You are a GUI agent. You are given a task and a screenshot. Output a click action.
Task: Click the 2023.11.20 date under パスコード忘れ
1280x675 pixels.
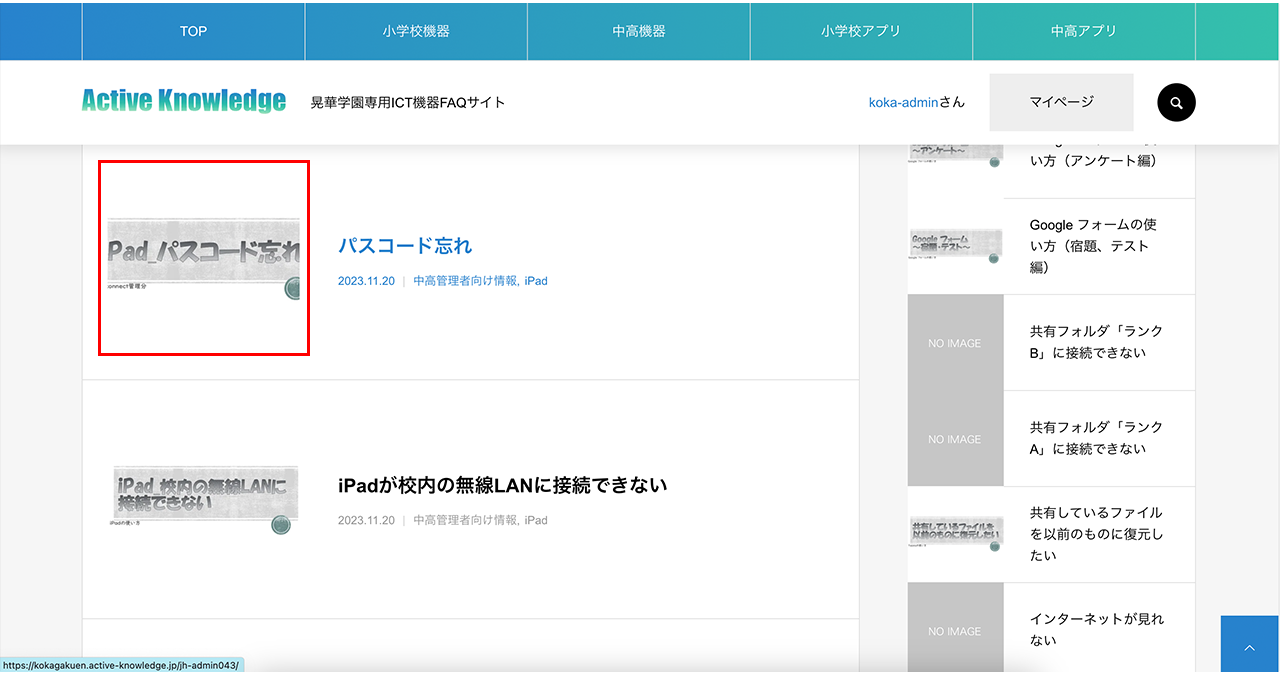[x=366, y=281]
